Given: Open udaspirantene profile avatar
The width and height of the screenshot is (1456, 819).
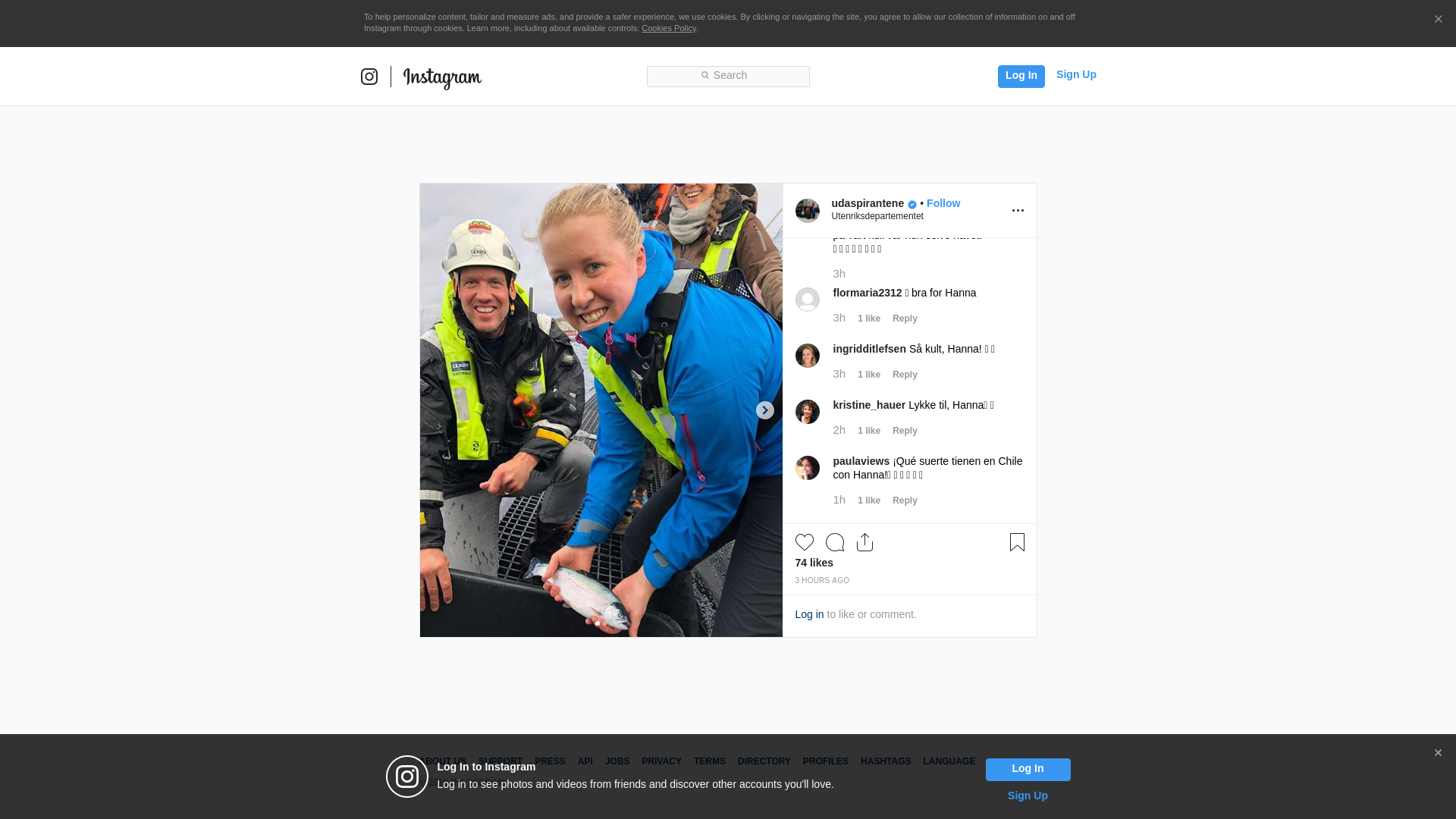Looking at the screenshot, I should (x=807, y=211).
